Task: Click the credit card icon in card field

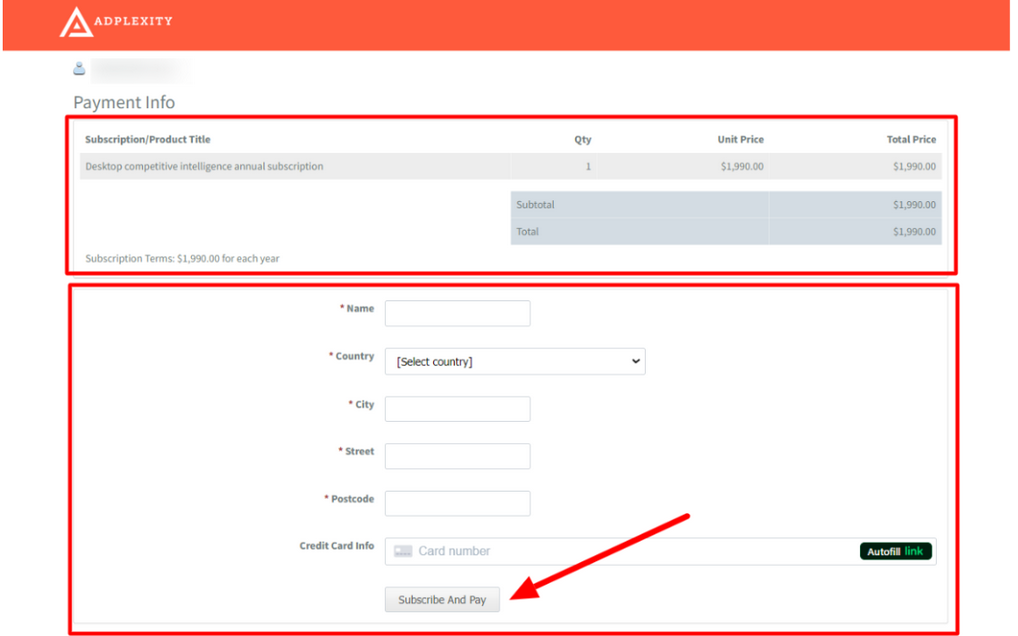Action: (x=403, y=551)
